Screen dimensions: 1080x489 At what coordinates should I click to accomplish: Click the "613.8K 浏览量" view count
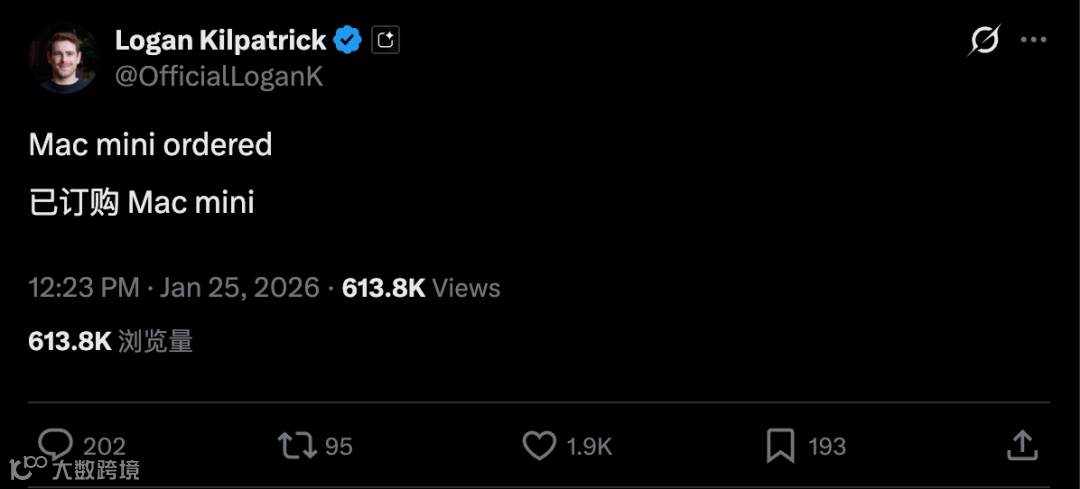110,341
